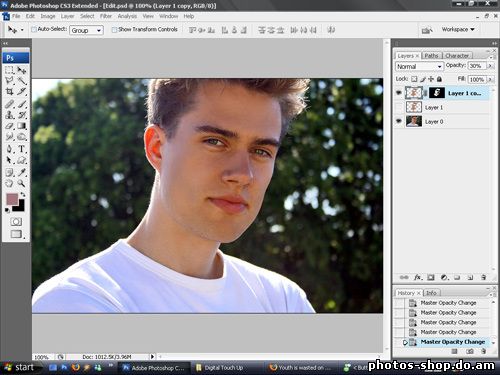Enable Show Transform Controls checkbox
This screenshot has width=500, height=375.
[x=114, y=30]
